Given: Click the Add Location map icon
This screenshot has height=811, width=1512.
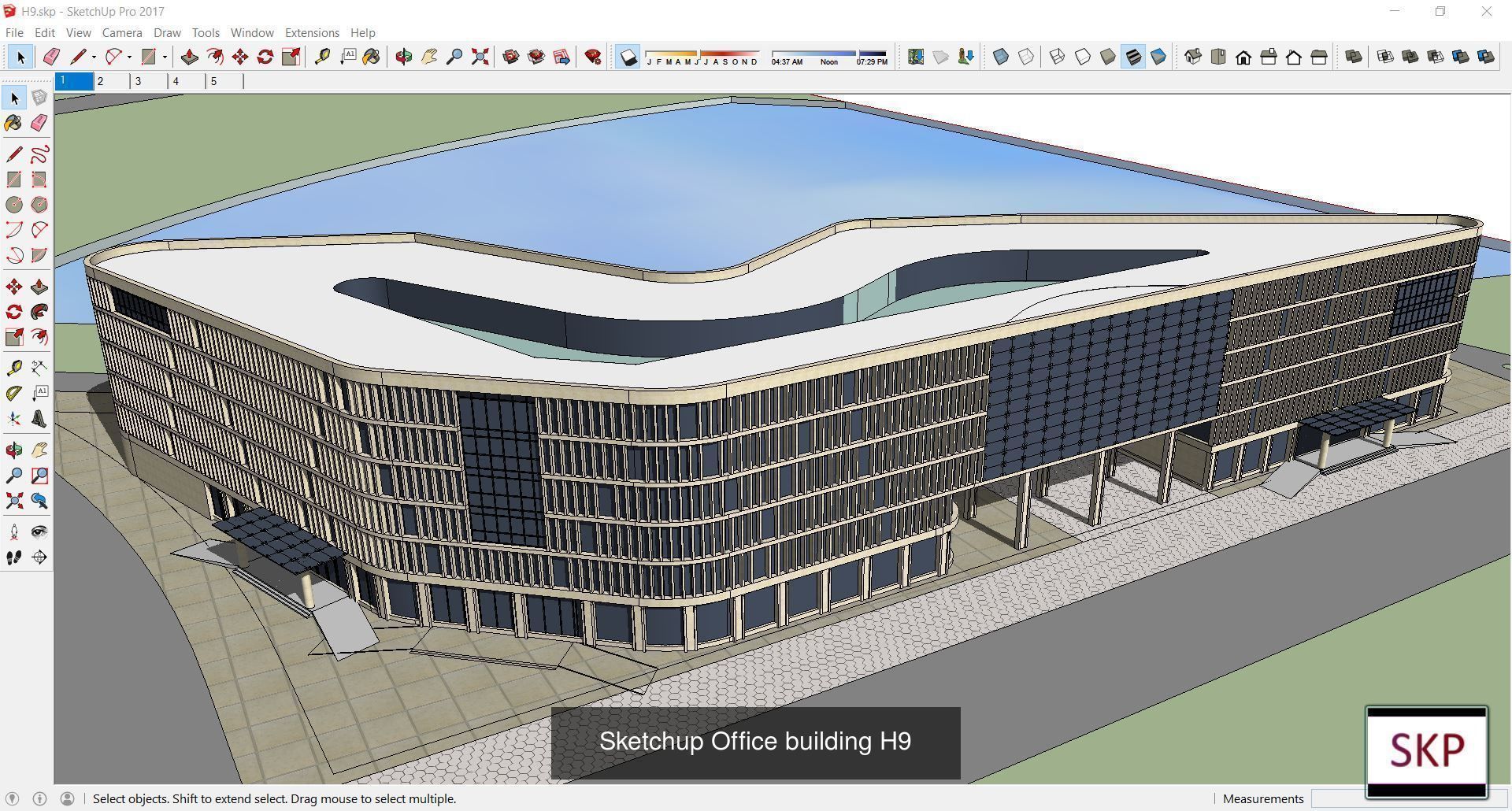Looking at the screenshot, I should click(915, 57).
